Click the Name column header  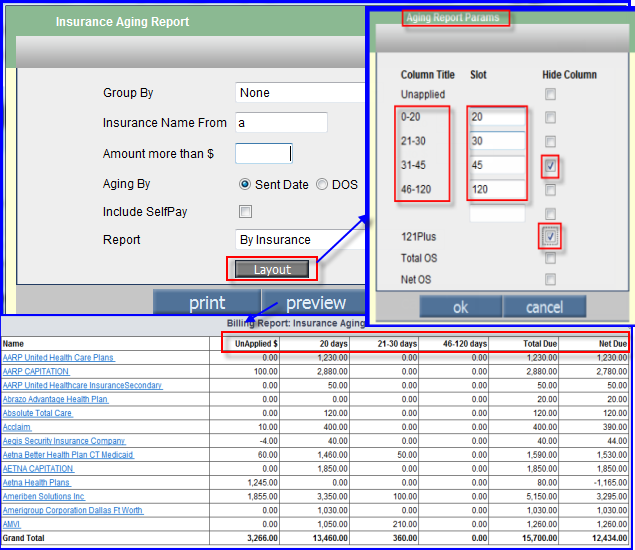13,344
